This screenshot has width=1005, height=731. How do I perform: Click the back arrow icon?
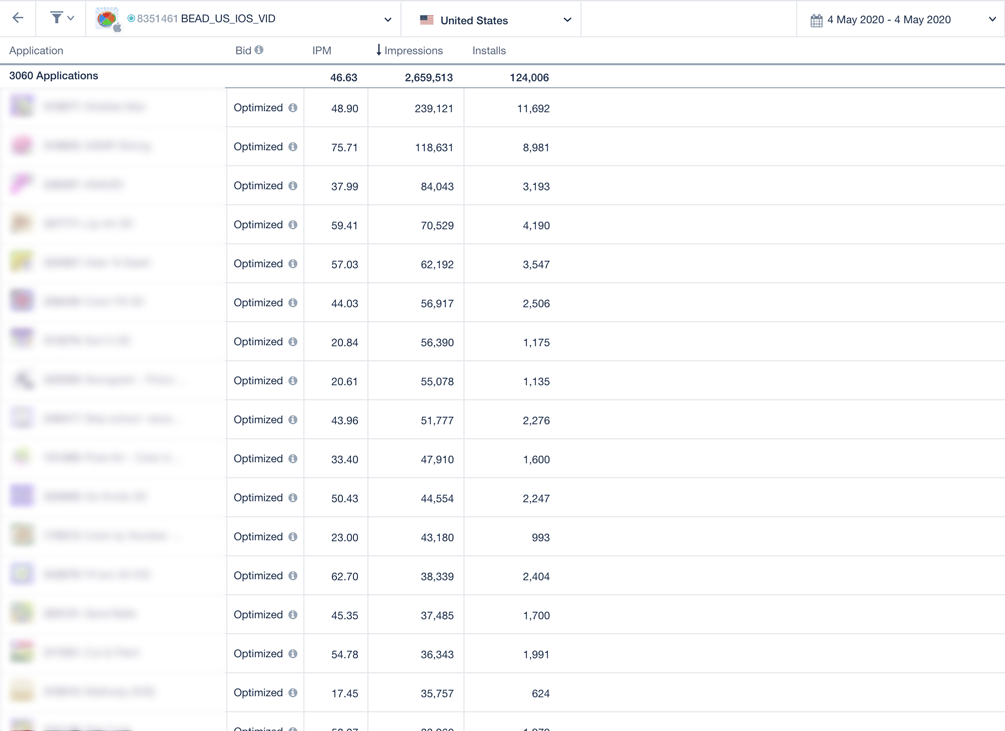point(18,18)
